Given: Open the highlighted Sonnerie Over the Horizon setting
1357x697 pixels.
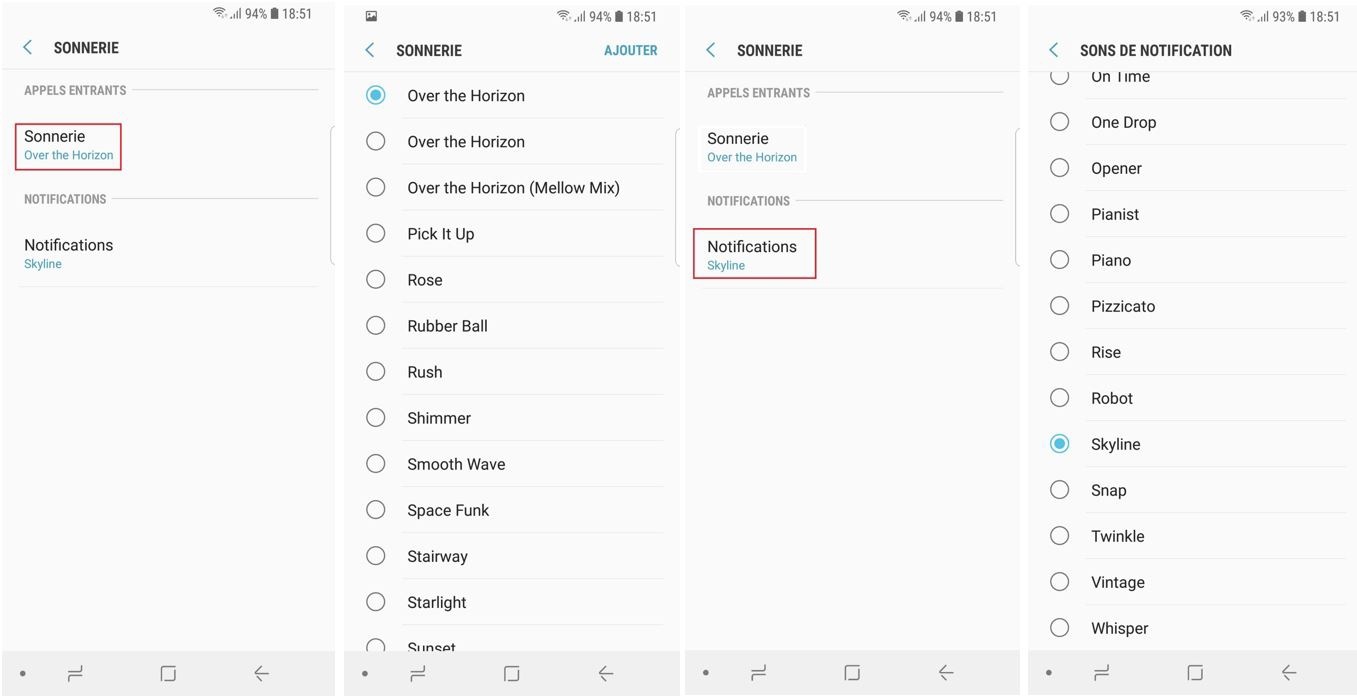Looking at the screenshot, I should pos(68,146).
